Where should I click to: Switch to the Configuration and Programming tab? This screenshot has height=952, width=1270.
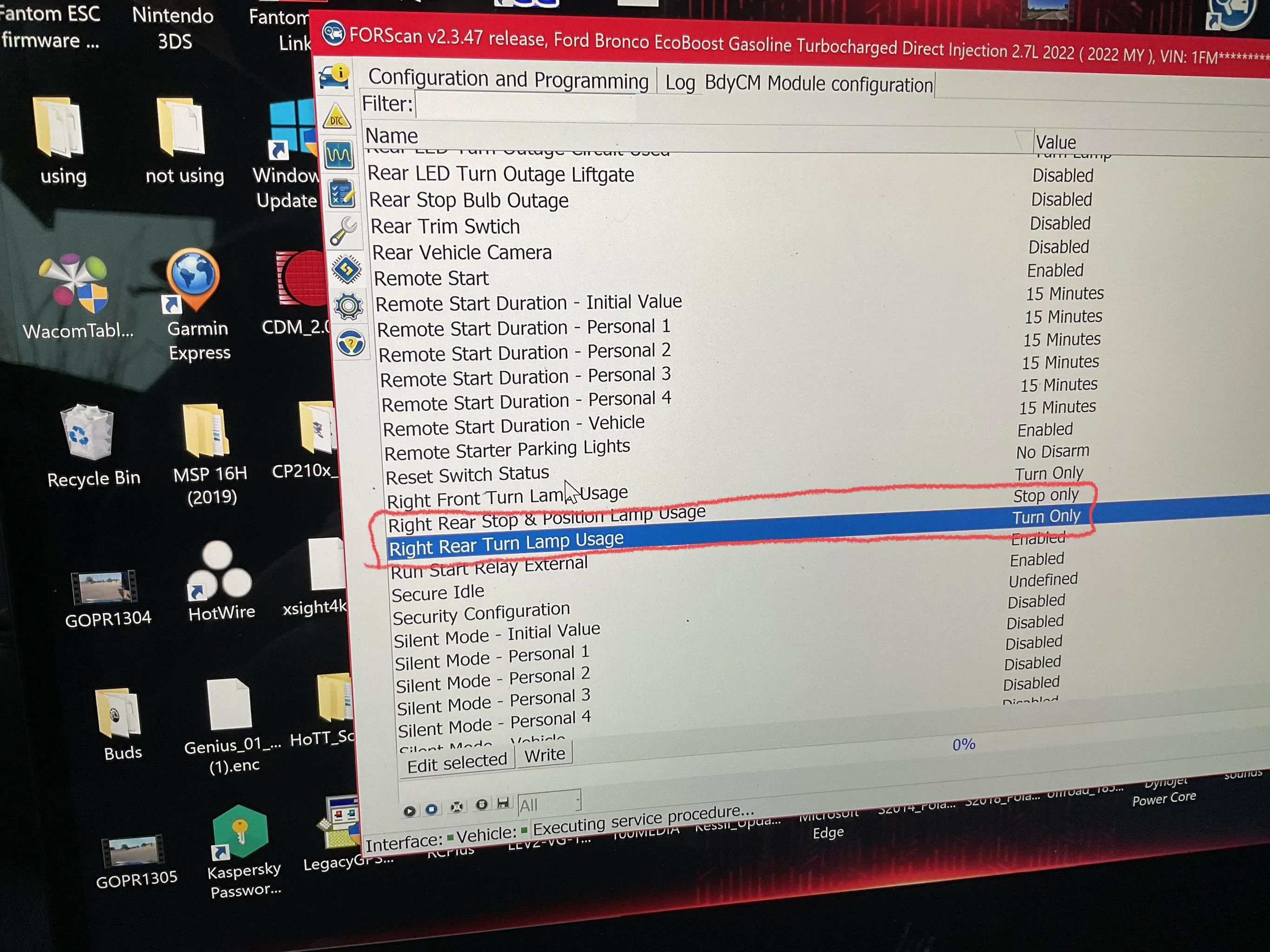coord(508,79)
